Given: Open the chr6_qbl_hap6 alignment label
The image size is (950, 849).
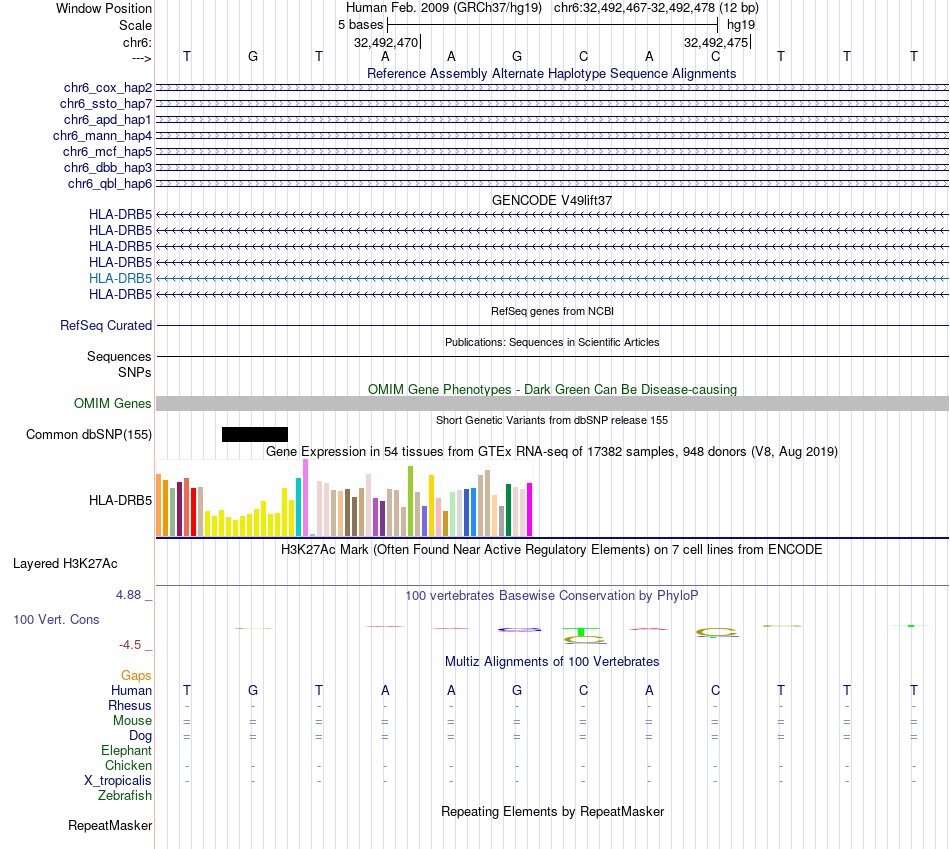Looking at the screenshot, I should (x=110, y=184).
